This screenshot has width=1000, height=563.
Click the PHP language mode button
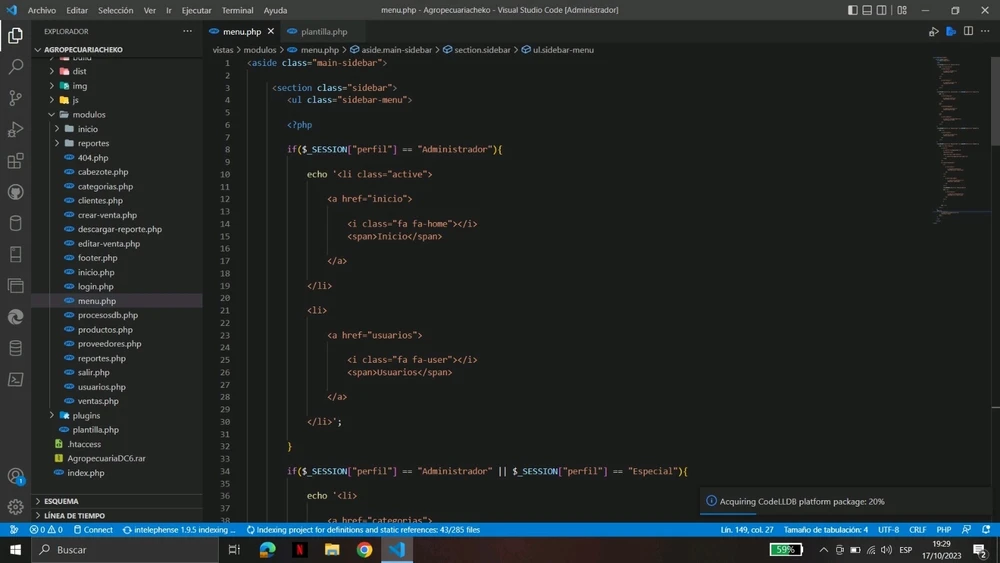(x=943, y=530)
